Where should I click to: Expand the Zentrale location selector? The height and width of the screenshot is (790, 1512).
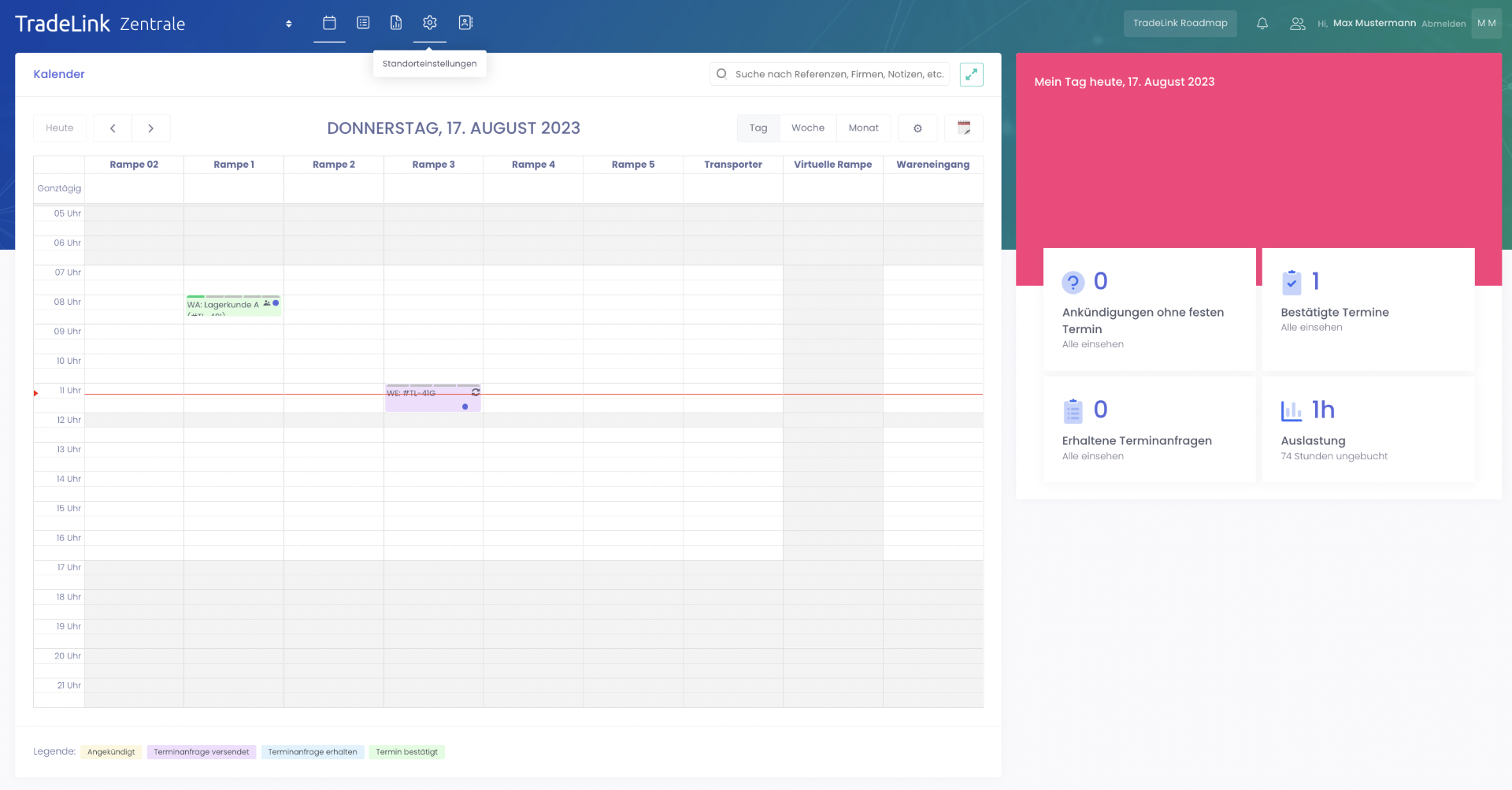pyautogui.click(x=289, y=24)
